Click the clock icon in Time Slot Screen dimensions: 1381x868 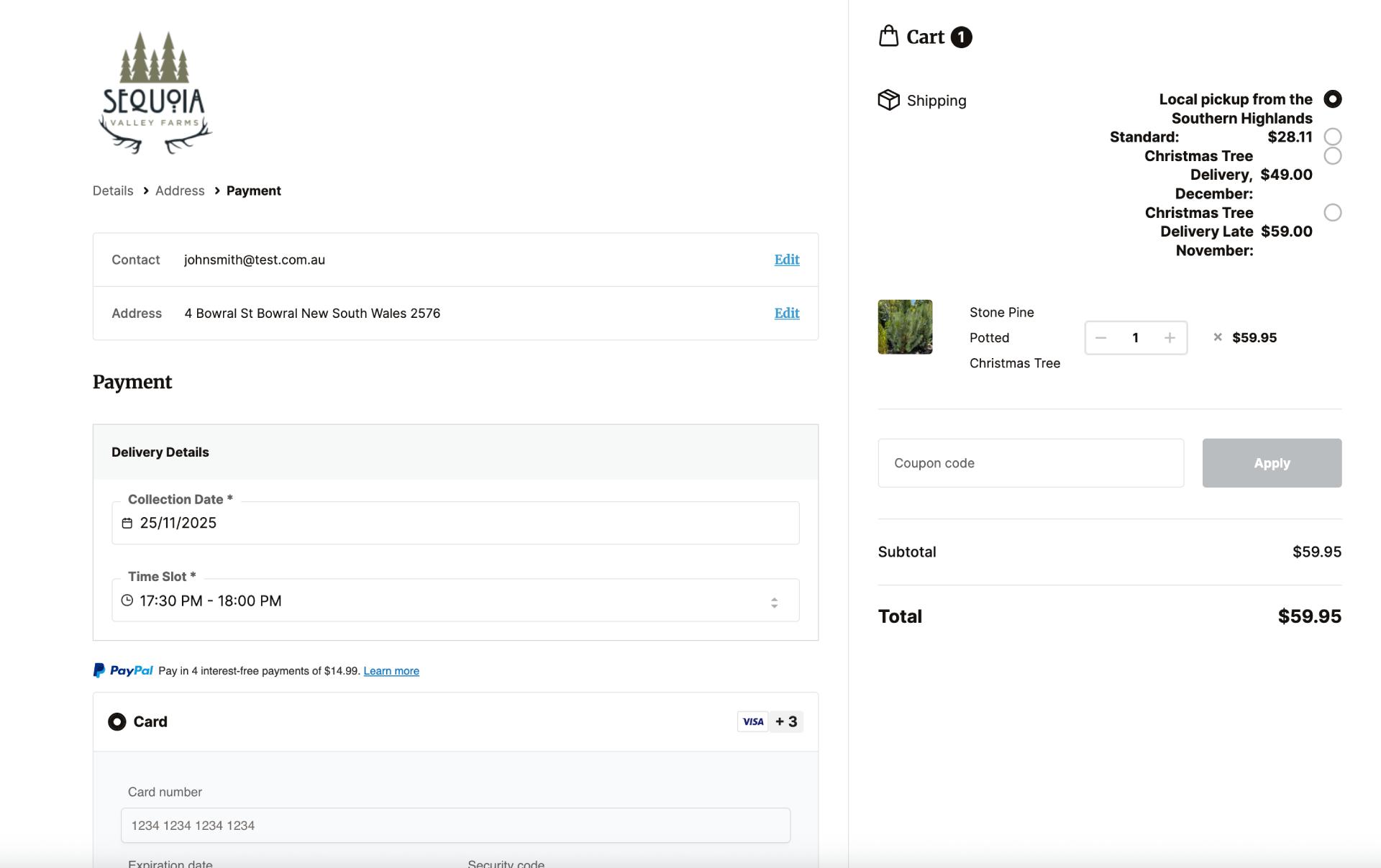pyautogui.click(x=127, y=600)
